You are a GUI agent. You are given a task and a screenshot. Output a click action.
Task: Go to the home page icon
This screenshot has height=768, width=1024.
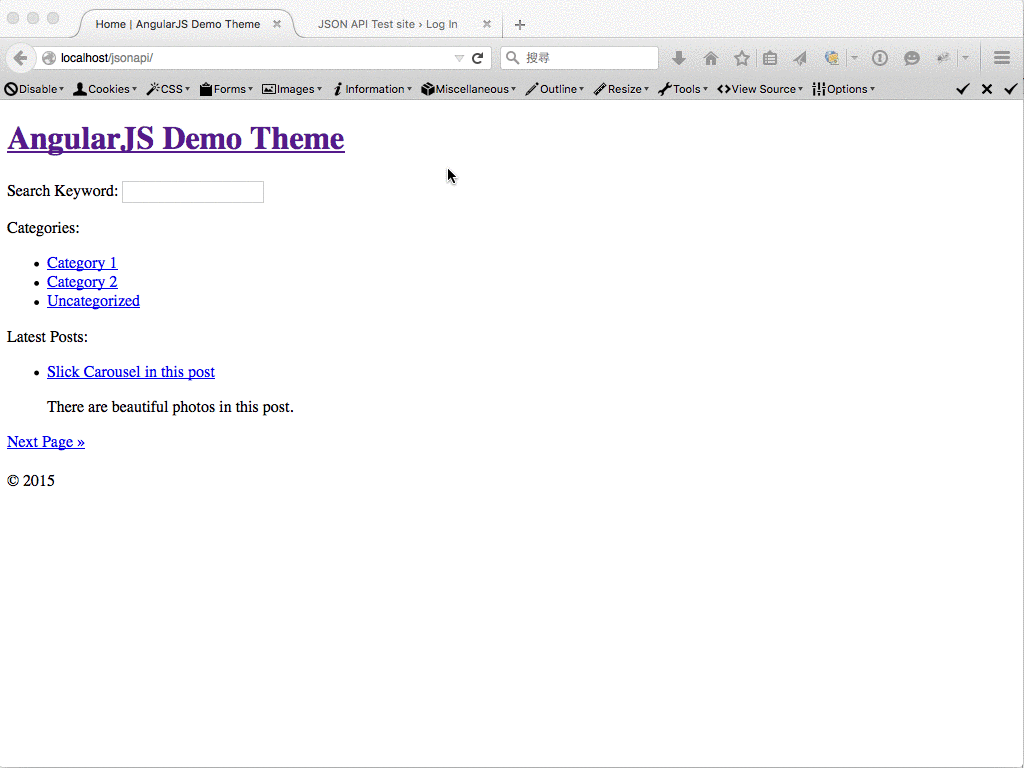(x=711, y=58)
